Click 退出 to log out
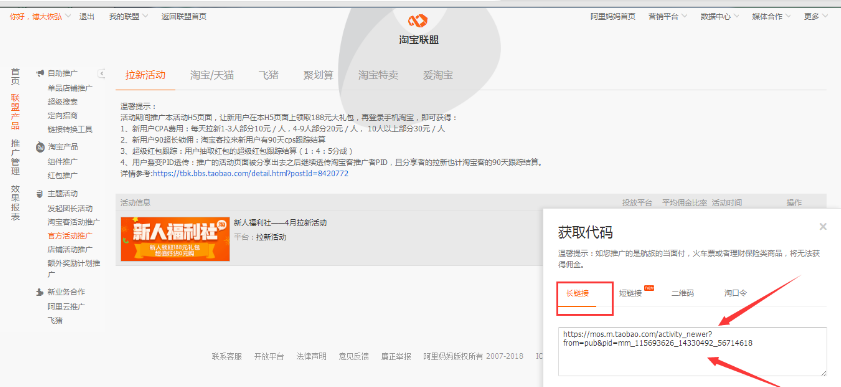 (x=87, y=17)
